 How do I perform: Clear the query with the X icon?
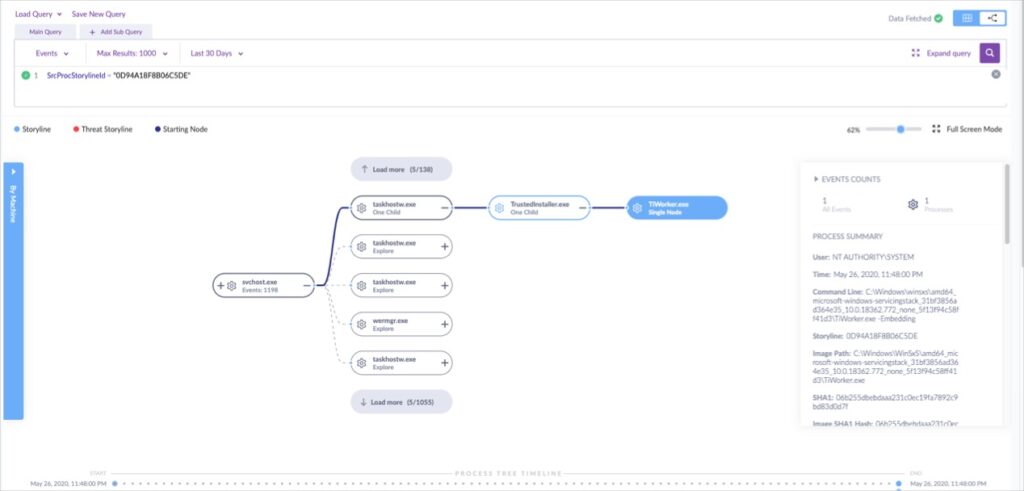(996, 75)
